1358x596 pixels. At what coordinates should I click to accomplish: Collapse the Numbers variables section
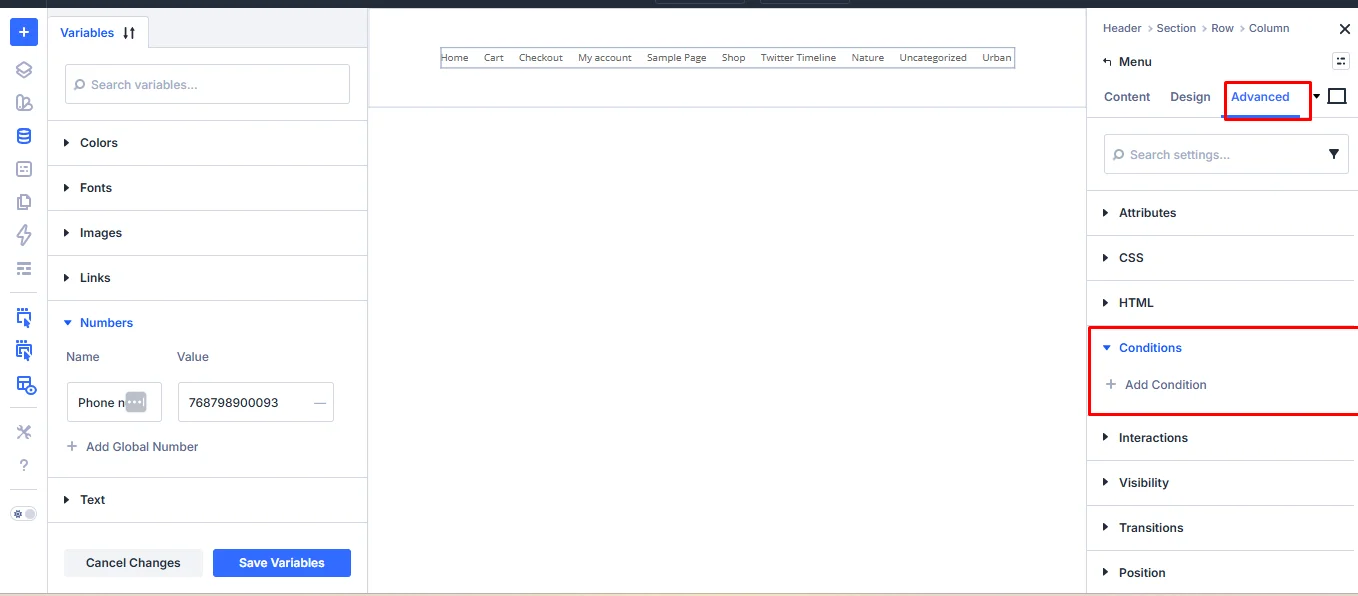[x=208, y=323]
